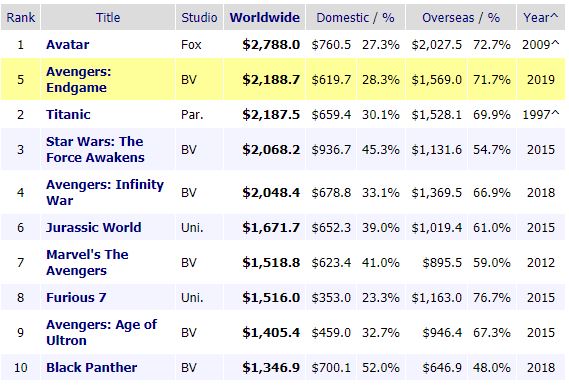Sort by Studio column header

coord(199,17)
